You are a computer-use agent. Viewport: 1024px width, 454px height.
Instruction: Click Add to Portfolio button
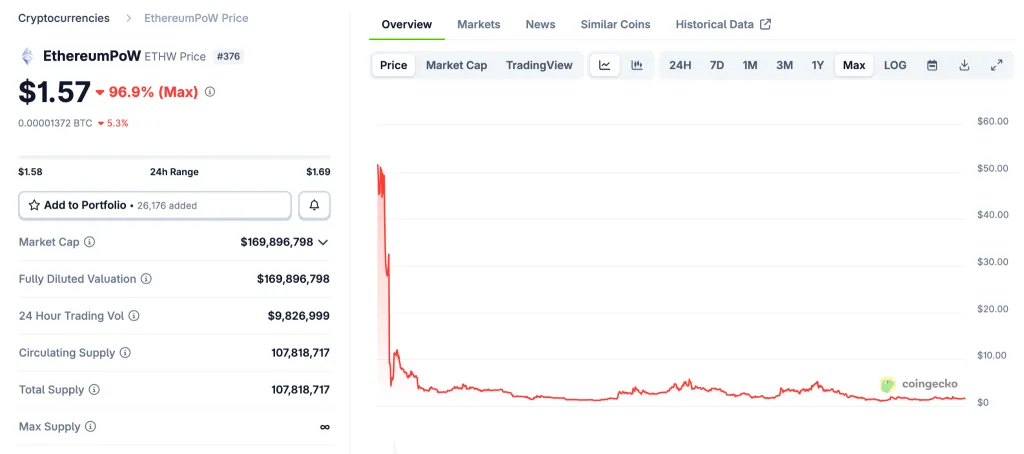(155, 205)
